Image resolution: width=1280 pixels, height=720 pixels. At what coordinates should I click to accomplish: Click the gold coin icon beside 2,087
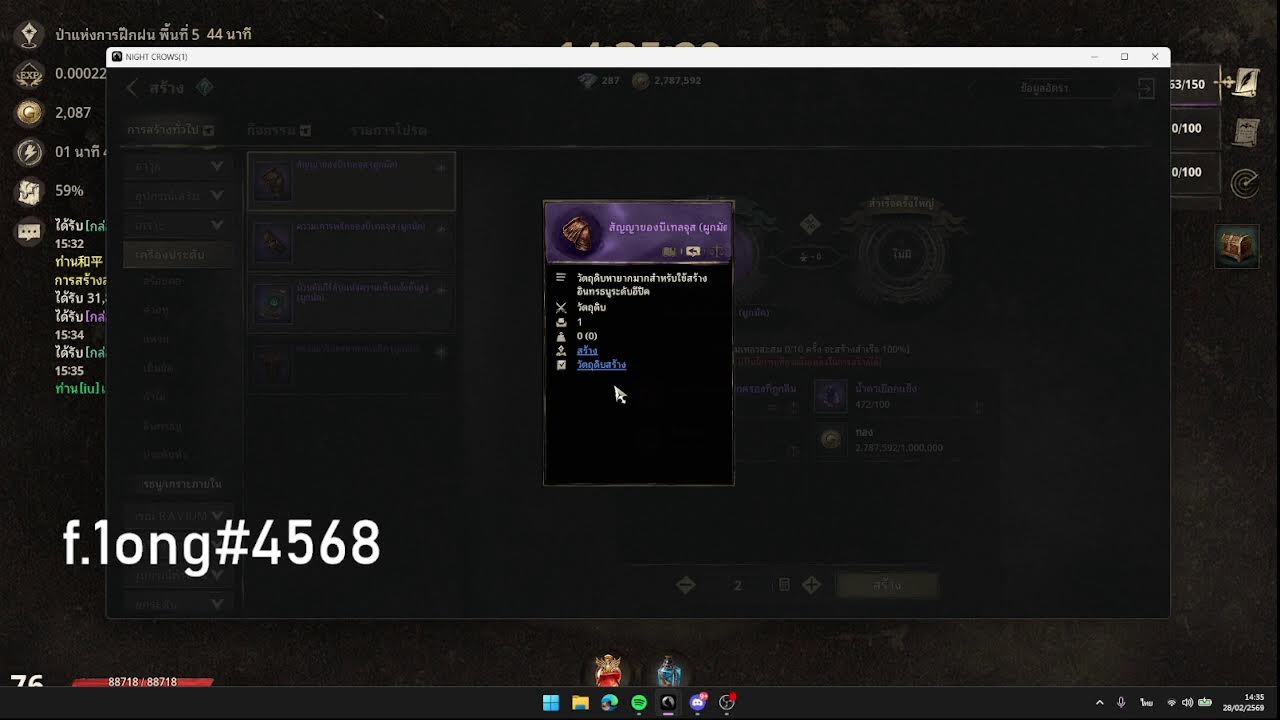29,113
